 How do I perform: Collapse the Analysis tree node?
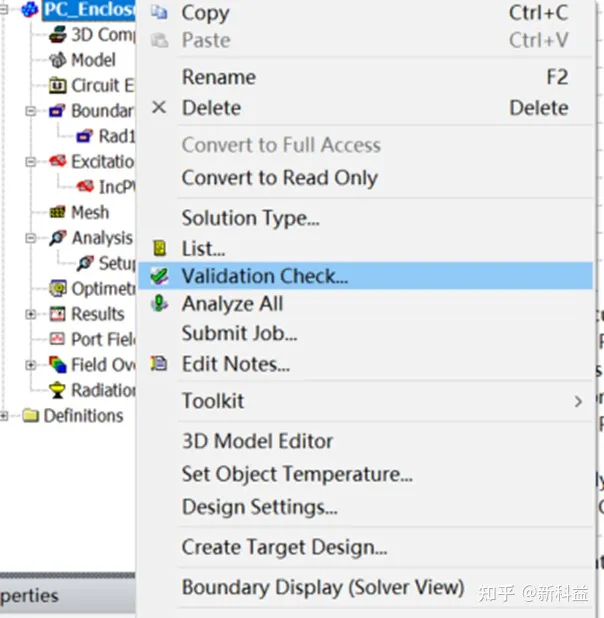pos(30,238)
